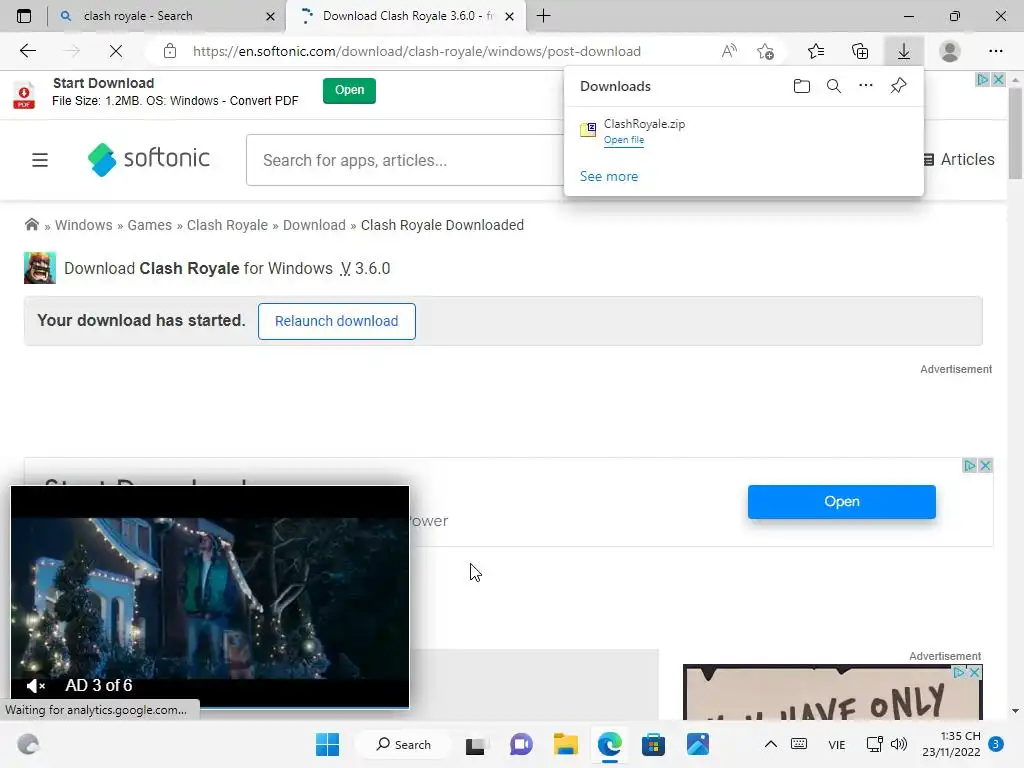Screen dimensions: 1024x768
Task: Pin the Downloads panel
Action: pyautogui.click(x=899, y=86)
